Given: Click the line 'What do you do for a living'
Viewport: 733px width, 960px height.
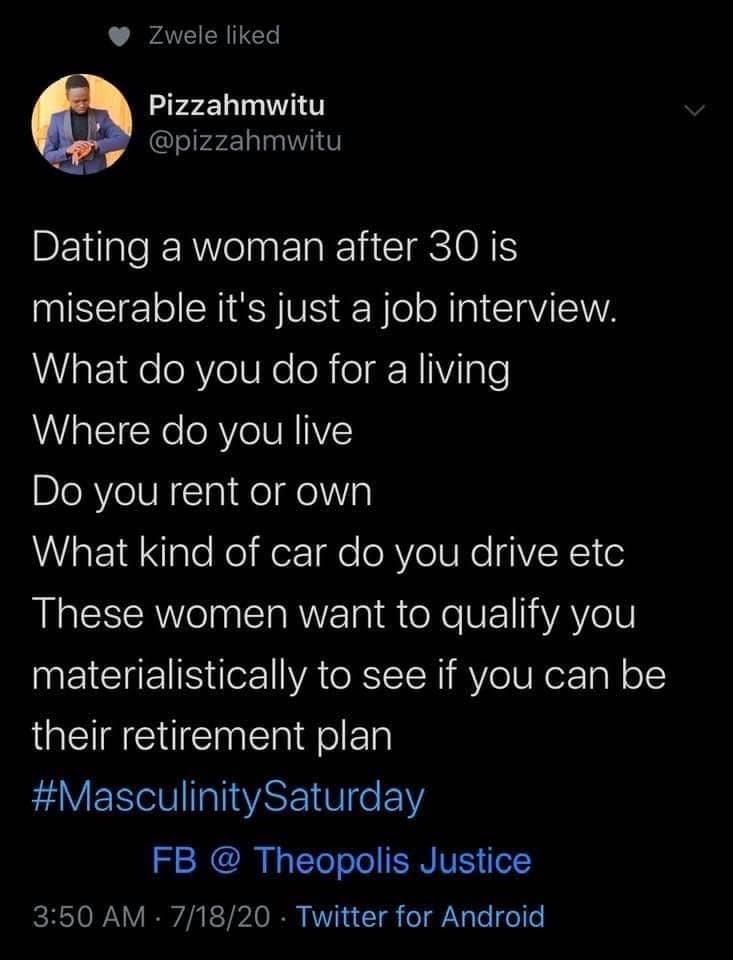Looking at the screenshot, I should [271, 370].
